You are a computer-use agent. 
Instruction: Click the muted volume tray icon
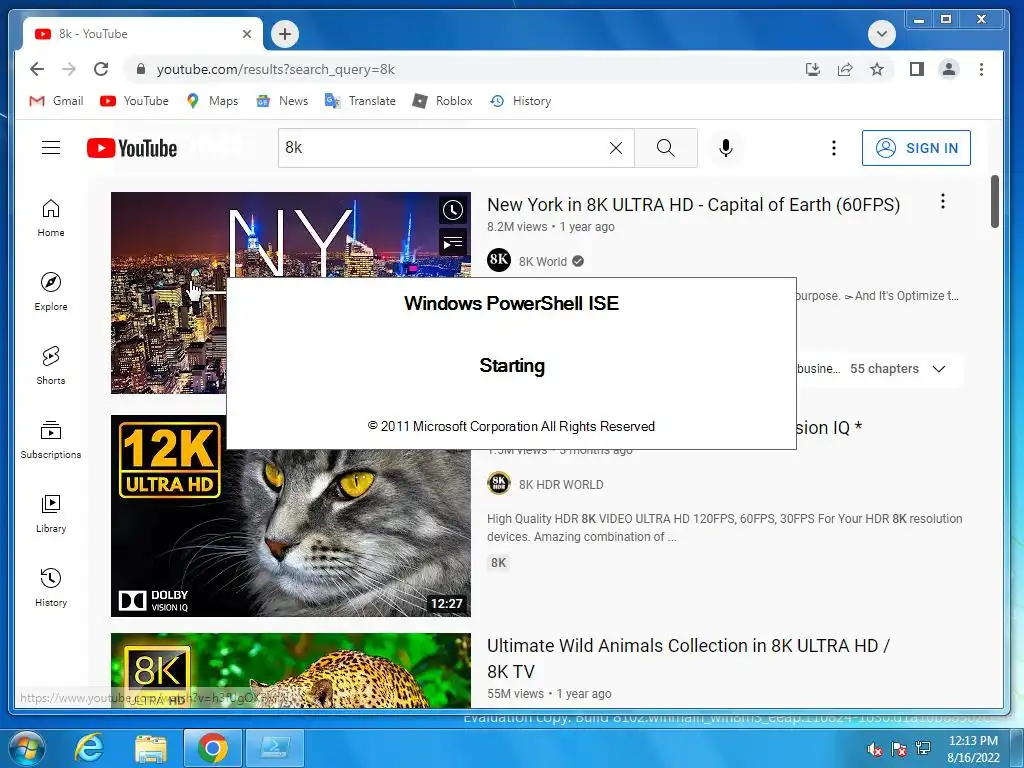click(875, 749)
